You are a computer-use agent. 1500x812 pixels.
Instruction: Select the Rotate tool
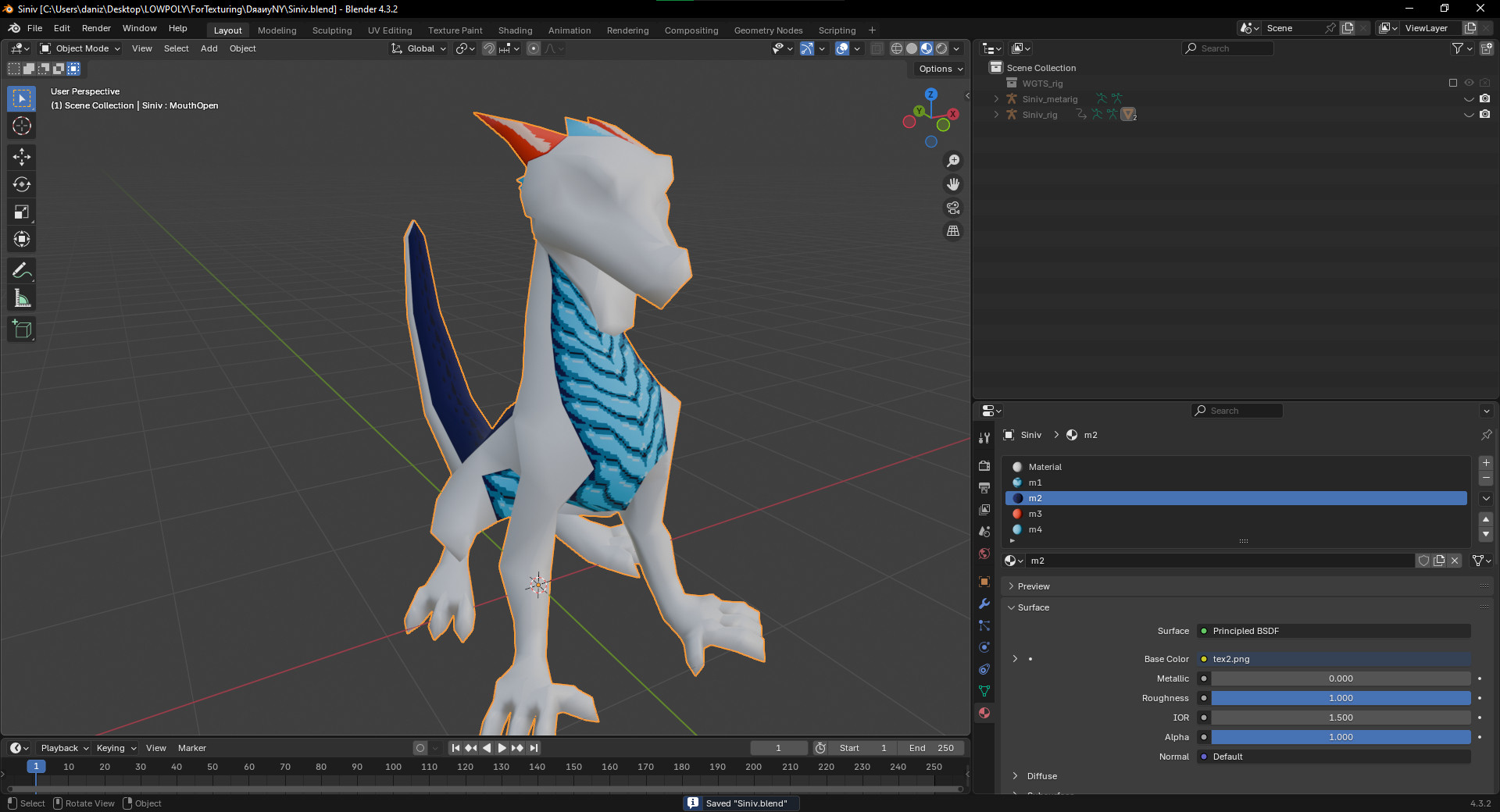point(22,184)
